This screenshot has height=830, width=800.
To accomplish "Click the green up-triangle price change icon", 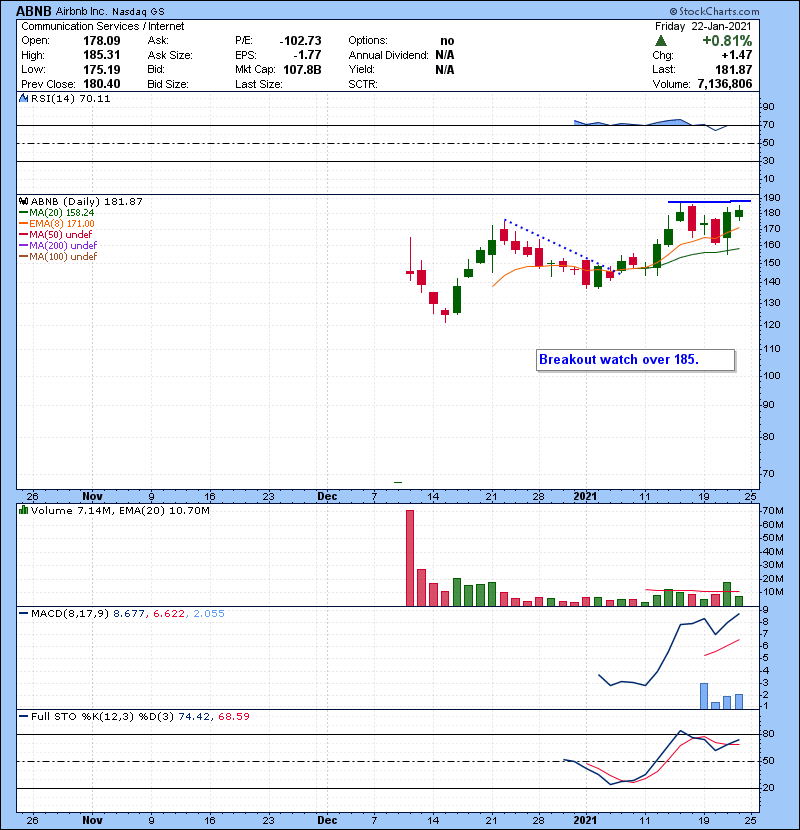I will (x=660, y=41).
